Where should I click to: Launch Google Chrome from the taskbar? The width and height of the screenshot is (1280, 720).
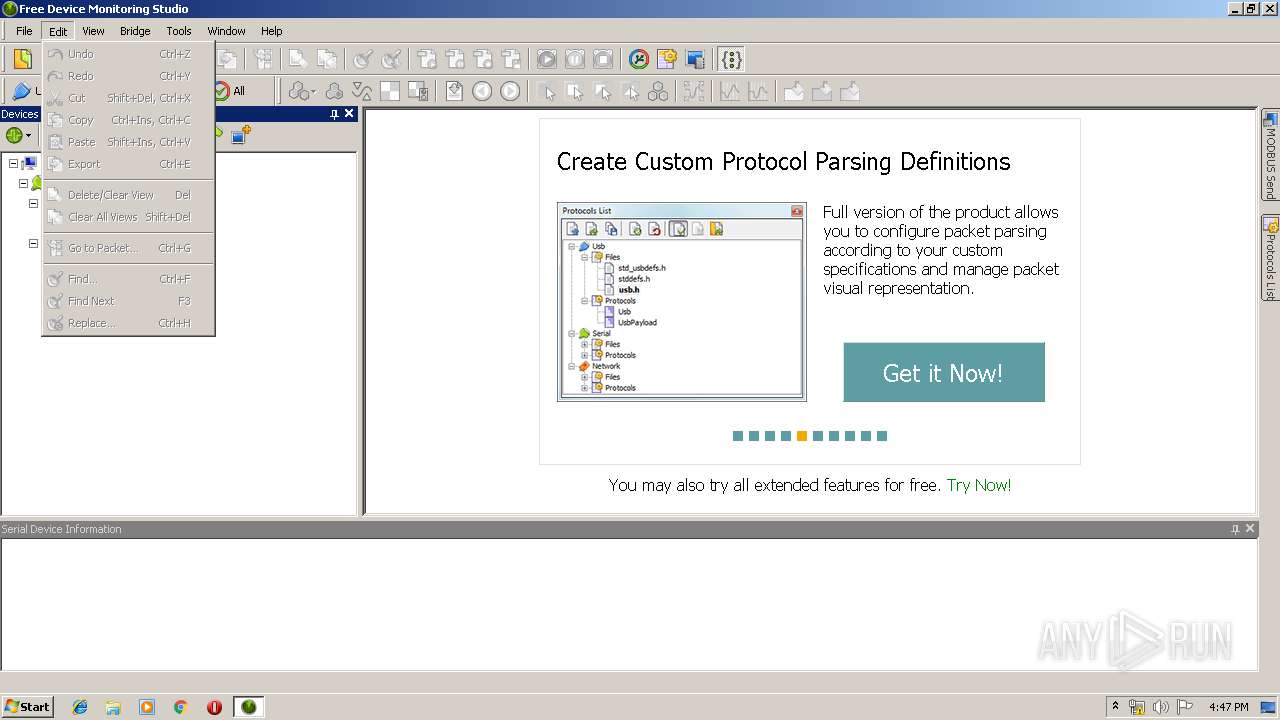(x=181, y=707)
